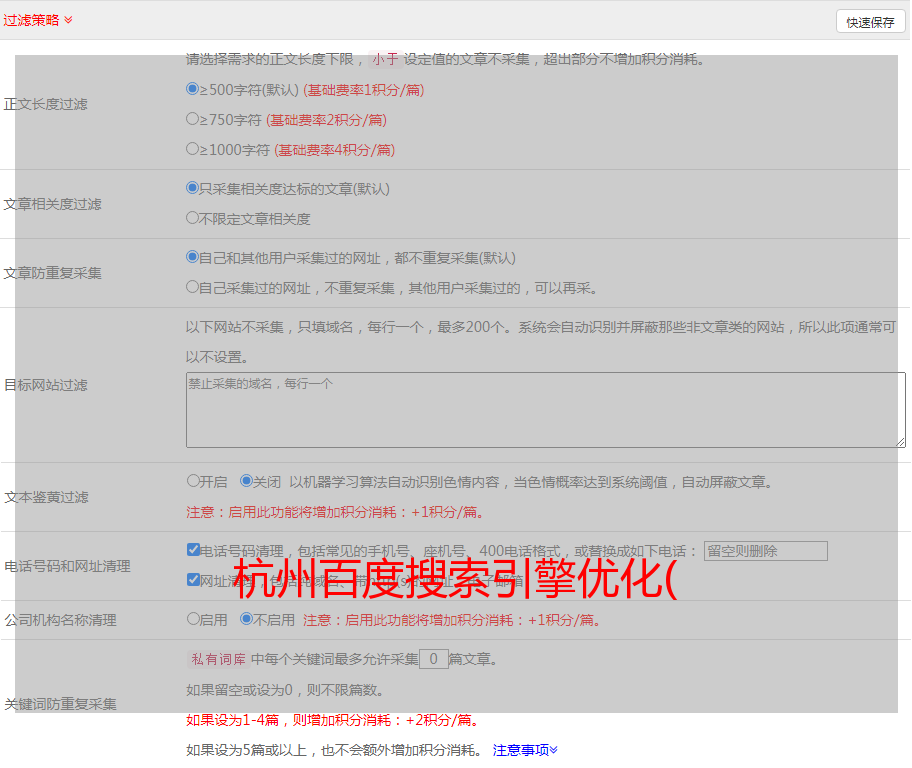Select 自己和其他用户采集过的网址 no-repeat option

(x=193, y=257)
